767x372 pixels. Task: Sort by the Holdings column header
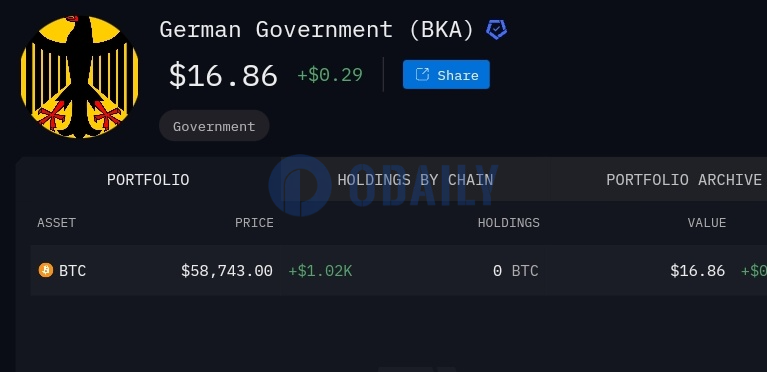[x=509, y=223]
